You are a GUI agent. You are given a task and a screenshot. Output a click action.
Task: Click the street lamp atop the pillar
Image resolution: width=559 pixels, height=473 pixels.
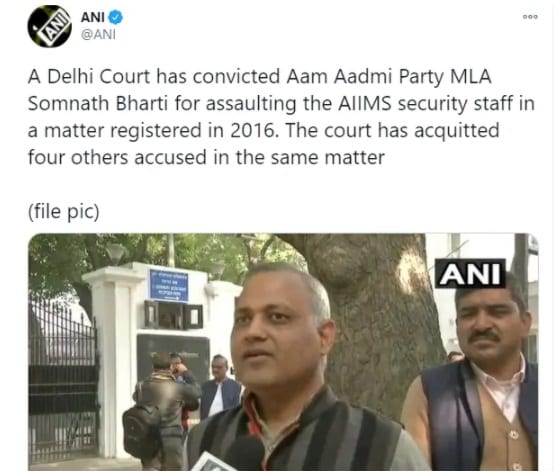(116, 254)
